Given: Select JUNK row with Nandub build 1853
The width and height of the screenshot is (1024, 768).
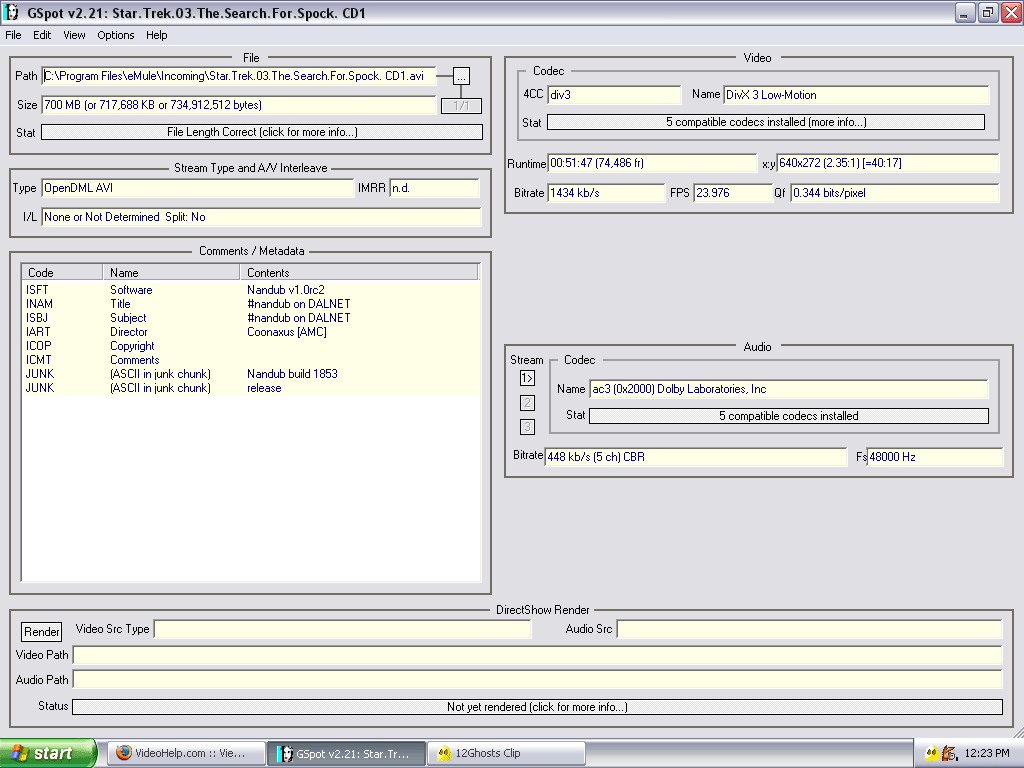Looking at the screenshot, I should tap(251, 374).
